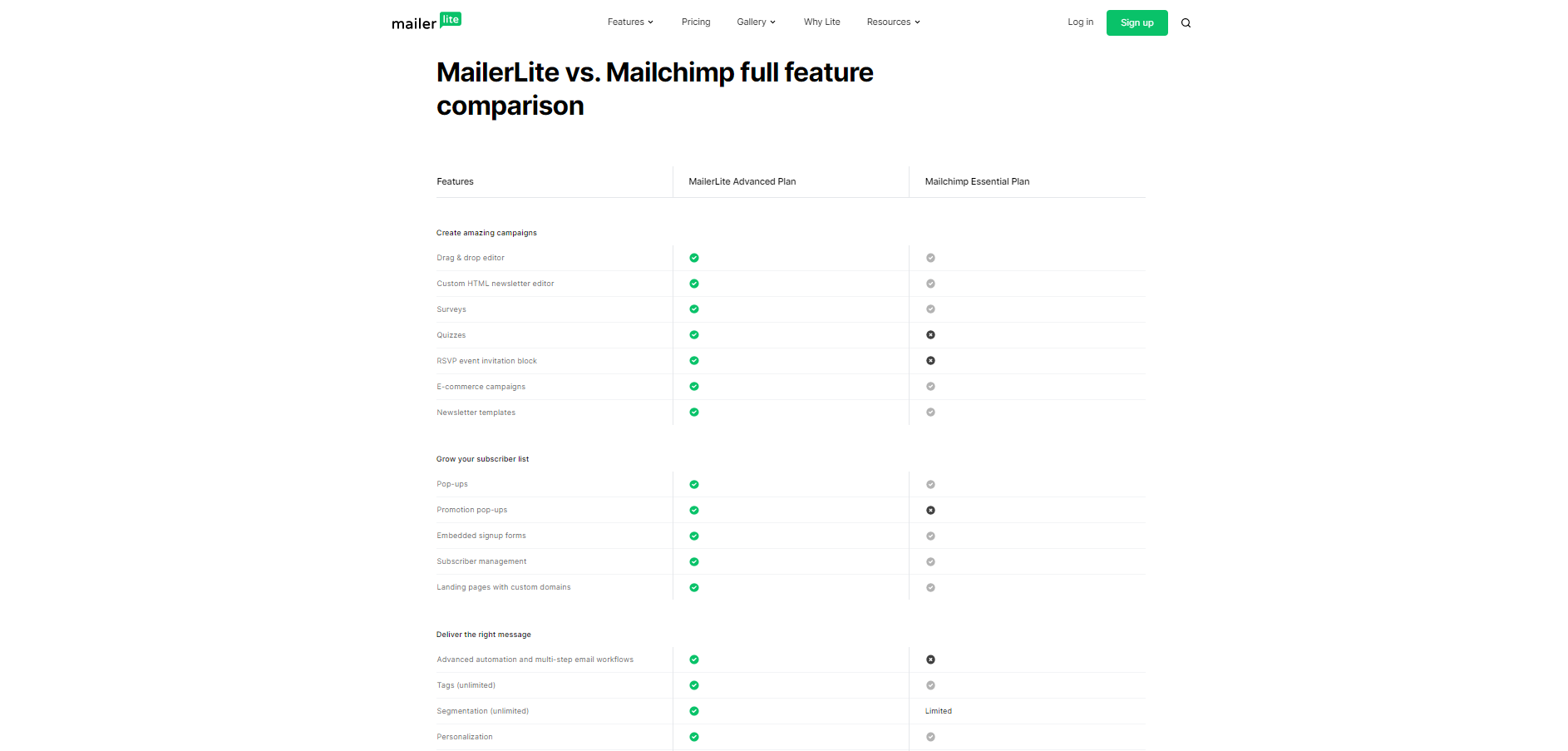Expand the Resources dropdown menu
The height and width of the screenshot is (751, 1568).
[x=893, y=22]
